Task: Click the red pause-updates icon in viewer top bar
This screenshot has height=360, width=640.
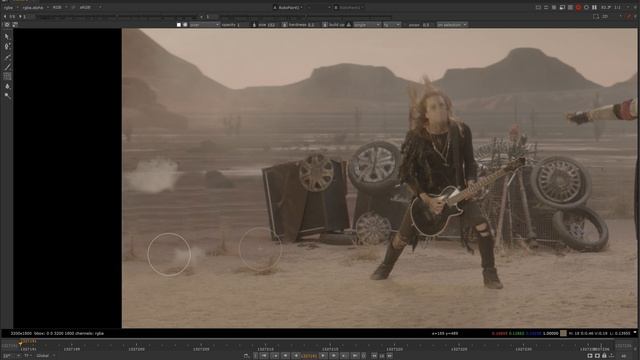Action: pos(579,7)
